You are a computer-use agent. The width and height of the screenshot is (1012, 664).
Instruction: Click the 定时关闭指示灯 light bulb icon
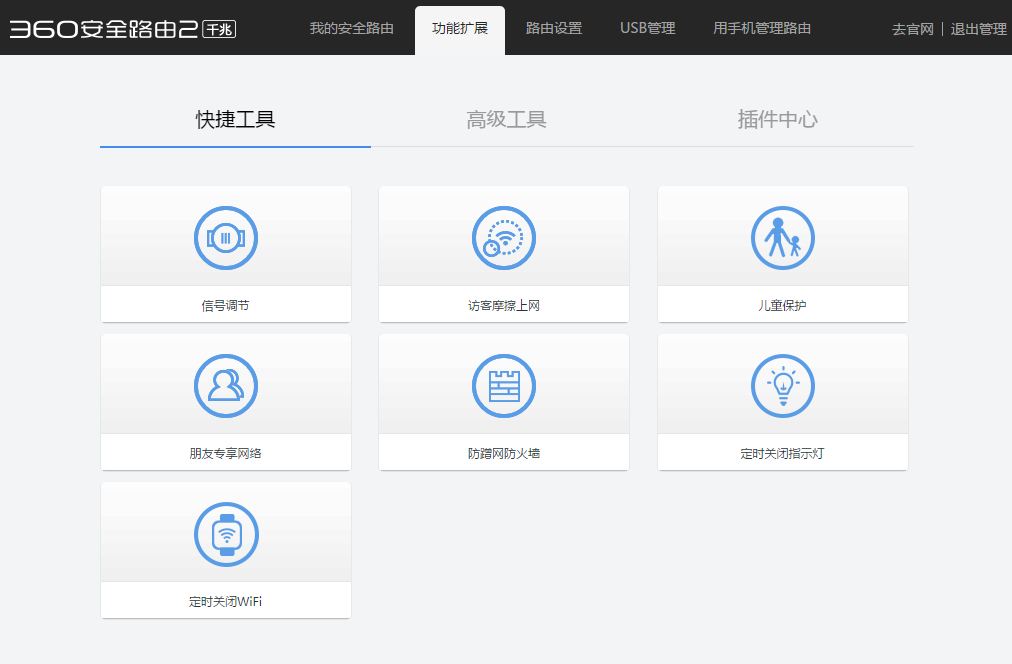782,385
